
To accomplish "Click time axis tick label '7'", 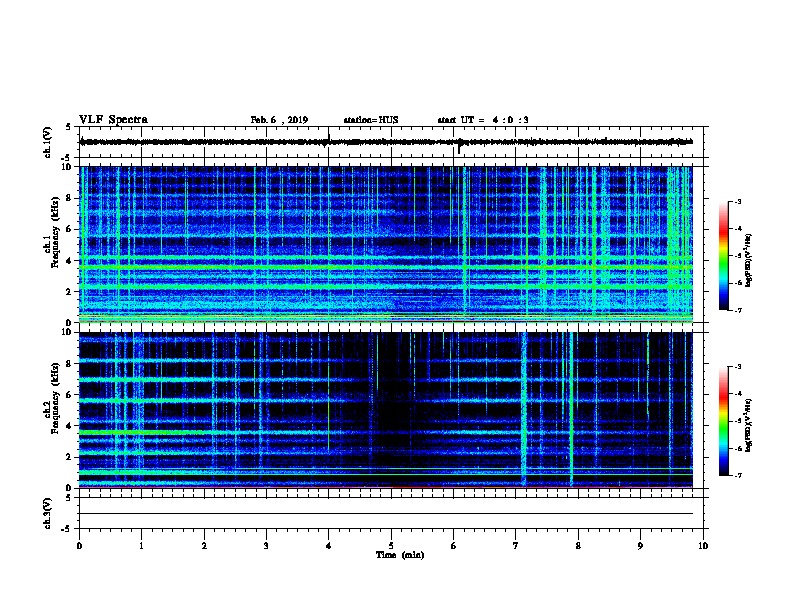I will tap(516, 546).
